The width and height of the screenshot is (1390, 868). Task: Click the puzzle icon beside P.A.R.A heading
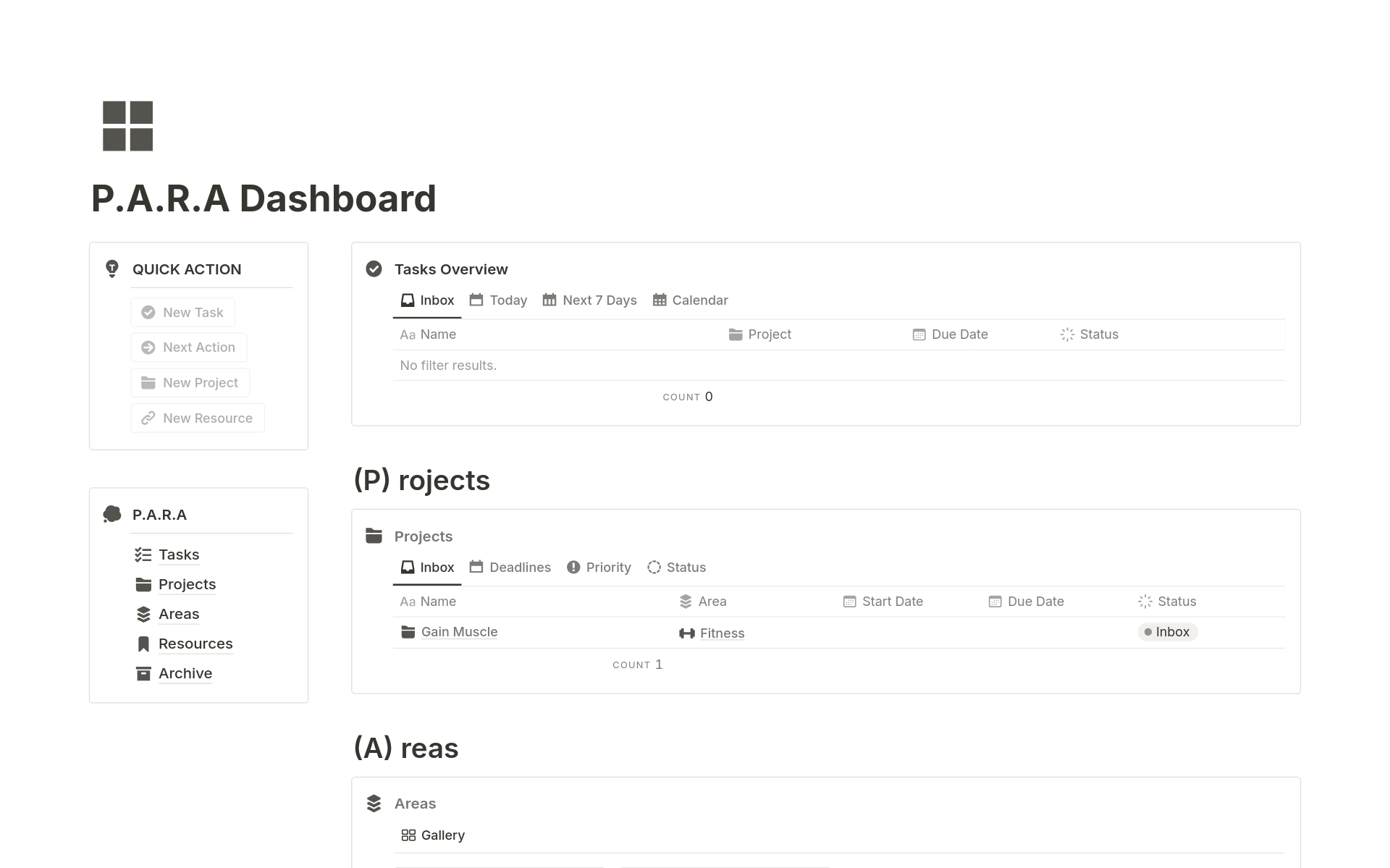coord(112,514)
